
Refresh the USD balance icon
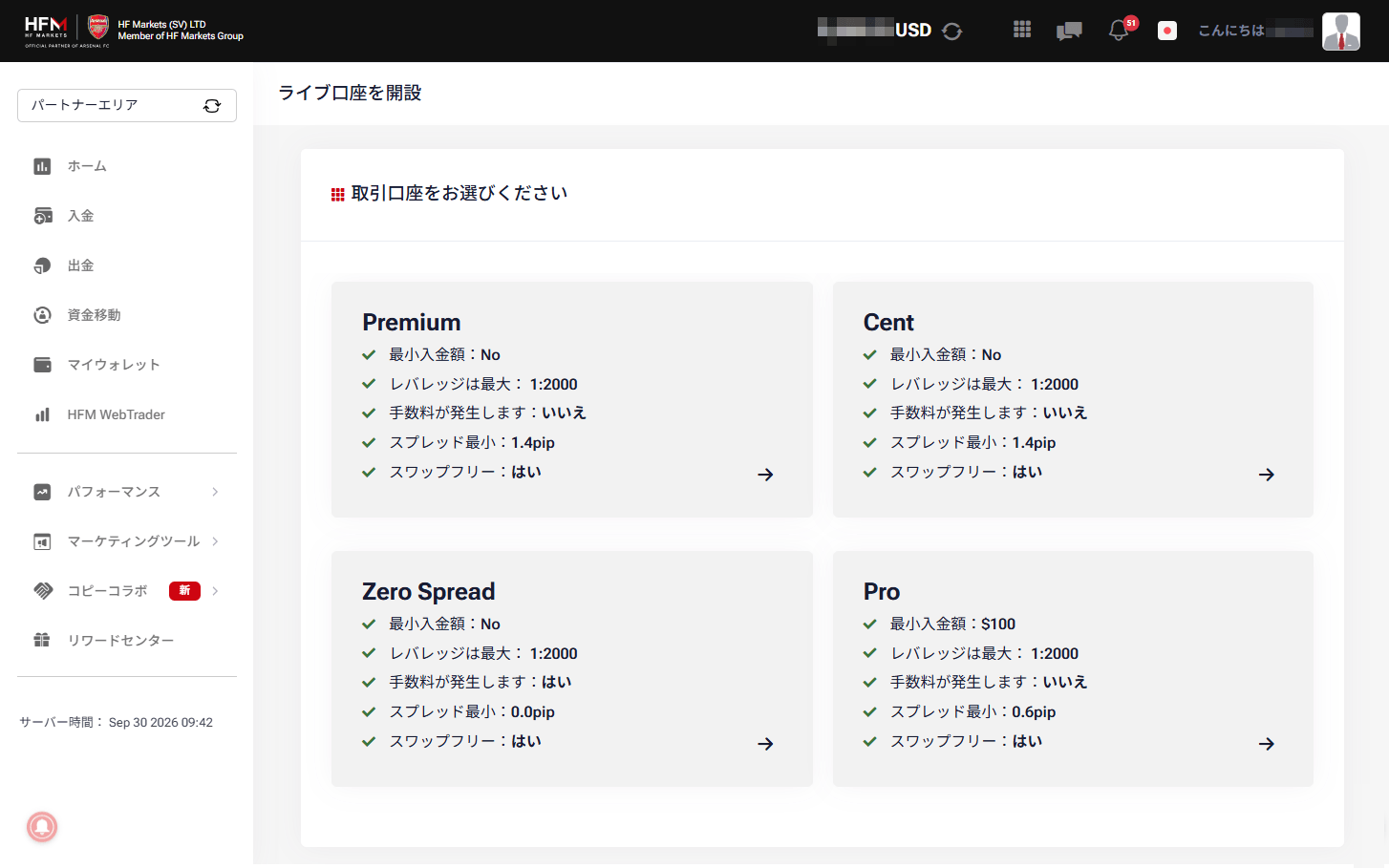pyautogui.click(x=951, y=31)
